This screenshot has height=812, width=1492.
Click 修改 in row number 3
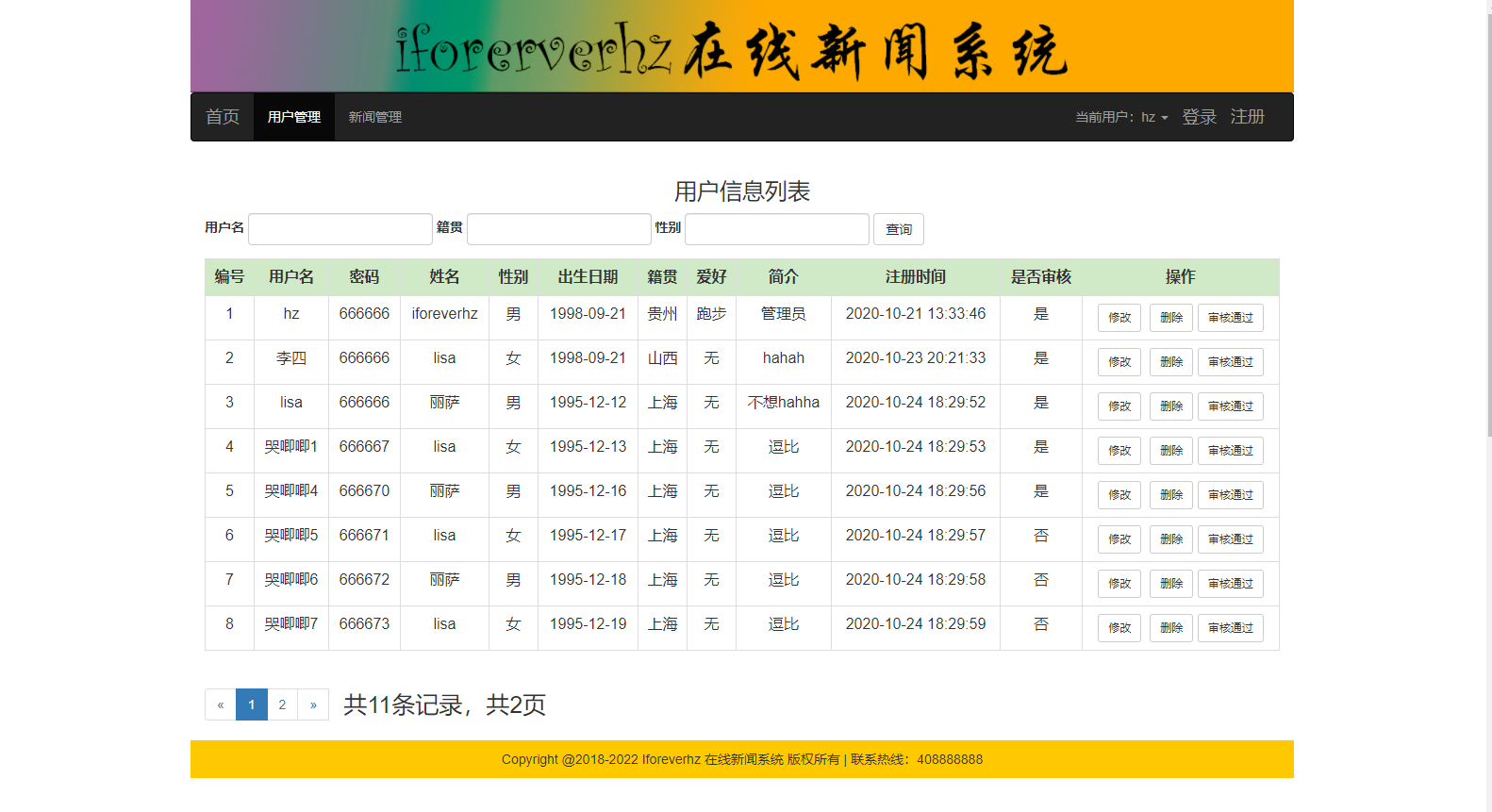1119,406
